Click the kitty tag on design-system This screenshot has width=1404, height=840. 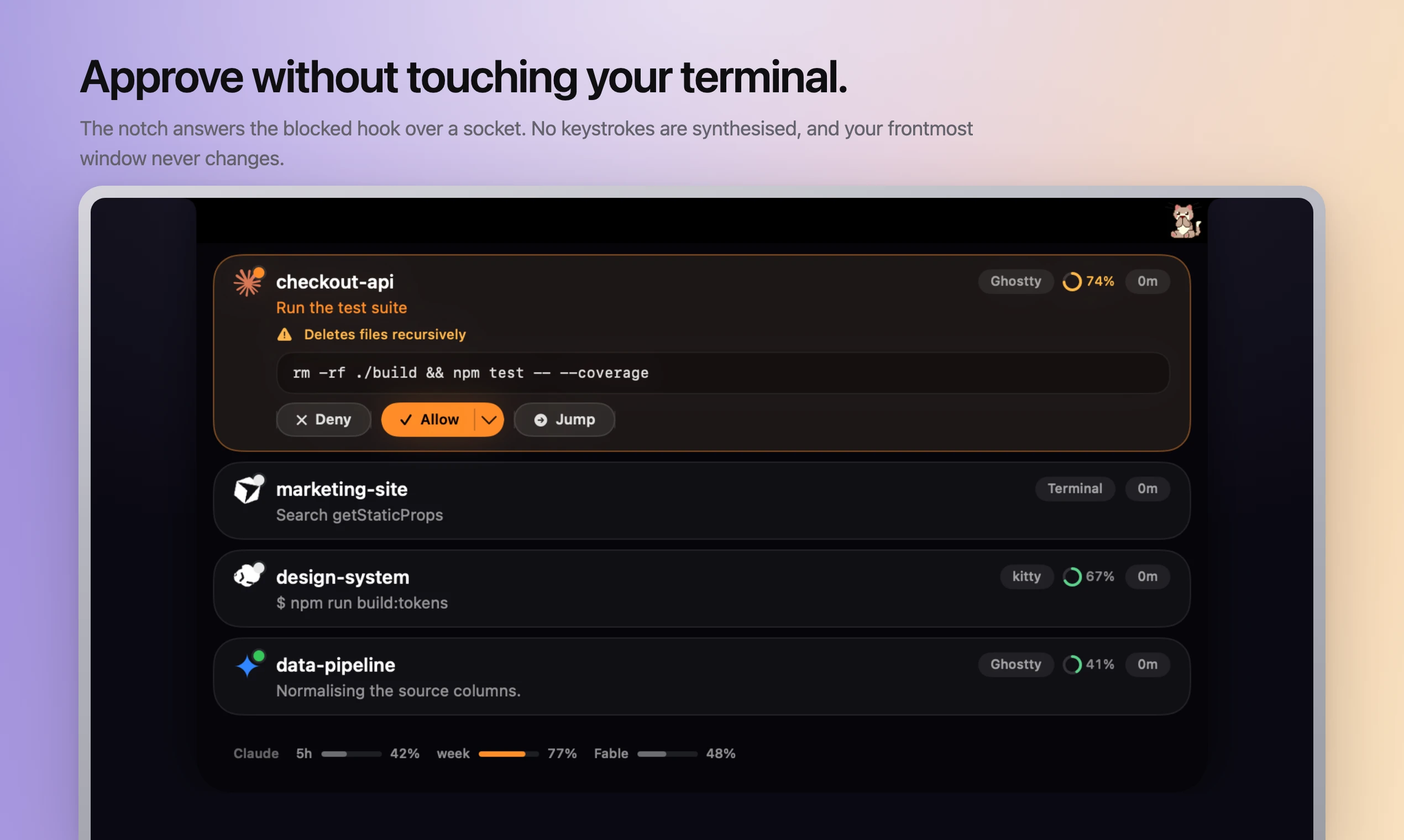click(1026, 576)
